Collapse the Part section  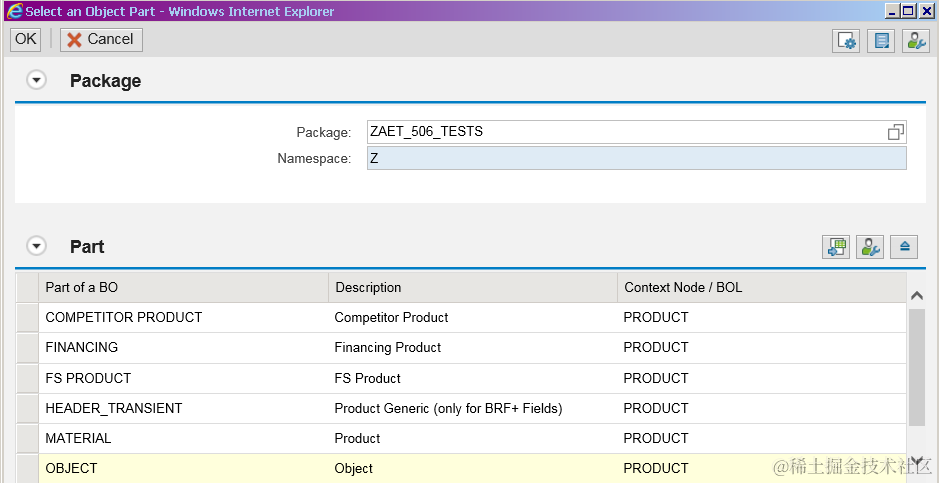click(x=37, y=246)
